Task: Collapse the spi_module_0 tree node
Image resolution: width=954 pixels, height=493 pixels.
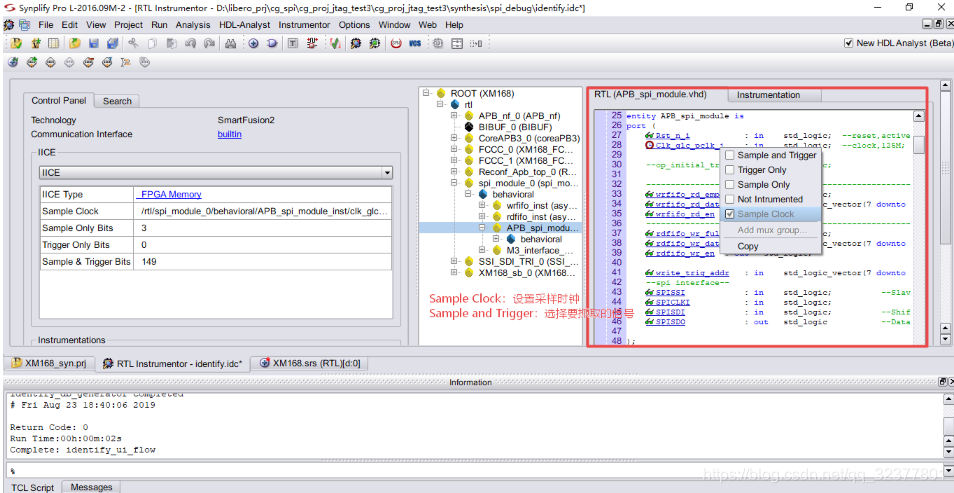Action: coord(454,183)
